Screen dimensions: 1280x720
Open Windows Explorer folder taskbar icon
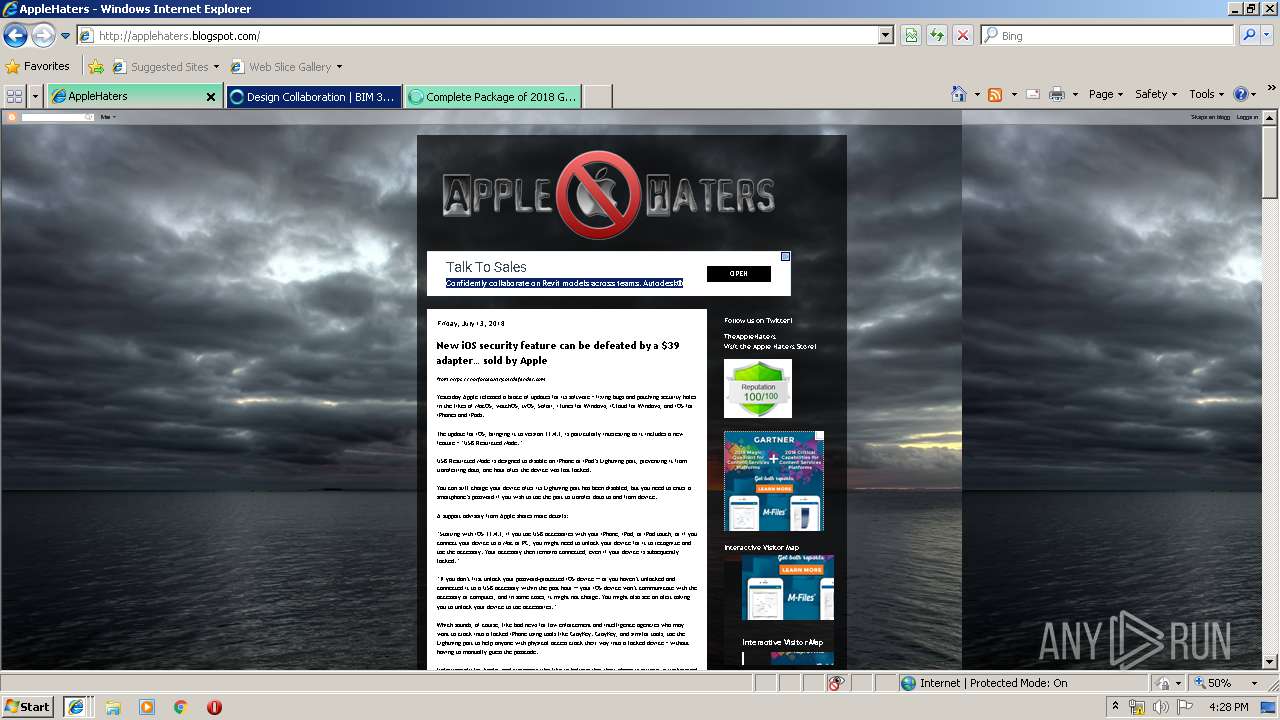click(113, 707)
